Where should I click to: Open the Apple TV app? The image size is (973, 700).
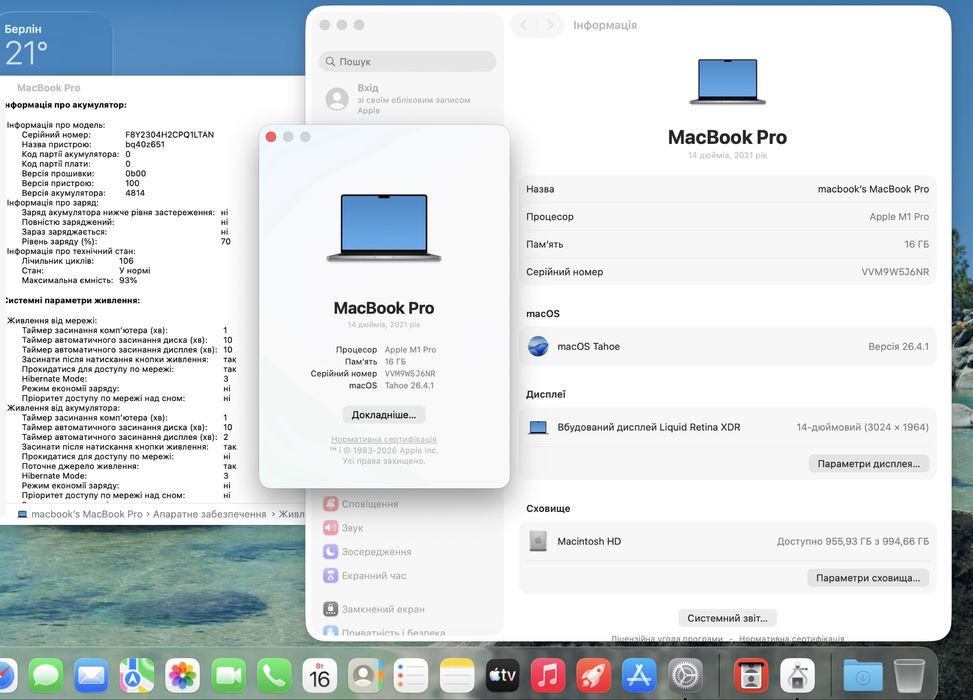coord(502,675)
